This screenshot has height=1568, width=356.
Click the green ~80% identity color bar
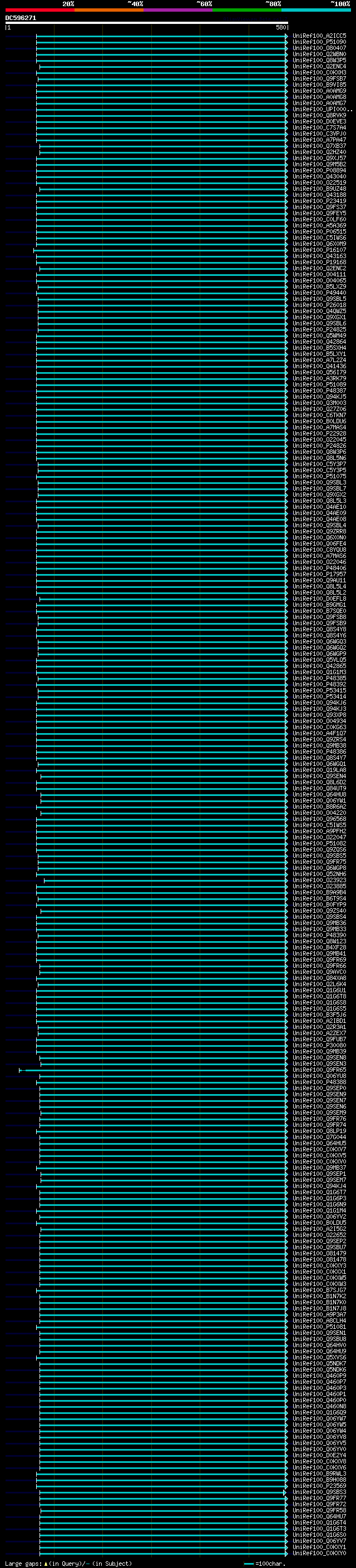247,11
